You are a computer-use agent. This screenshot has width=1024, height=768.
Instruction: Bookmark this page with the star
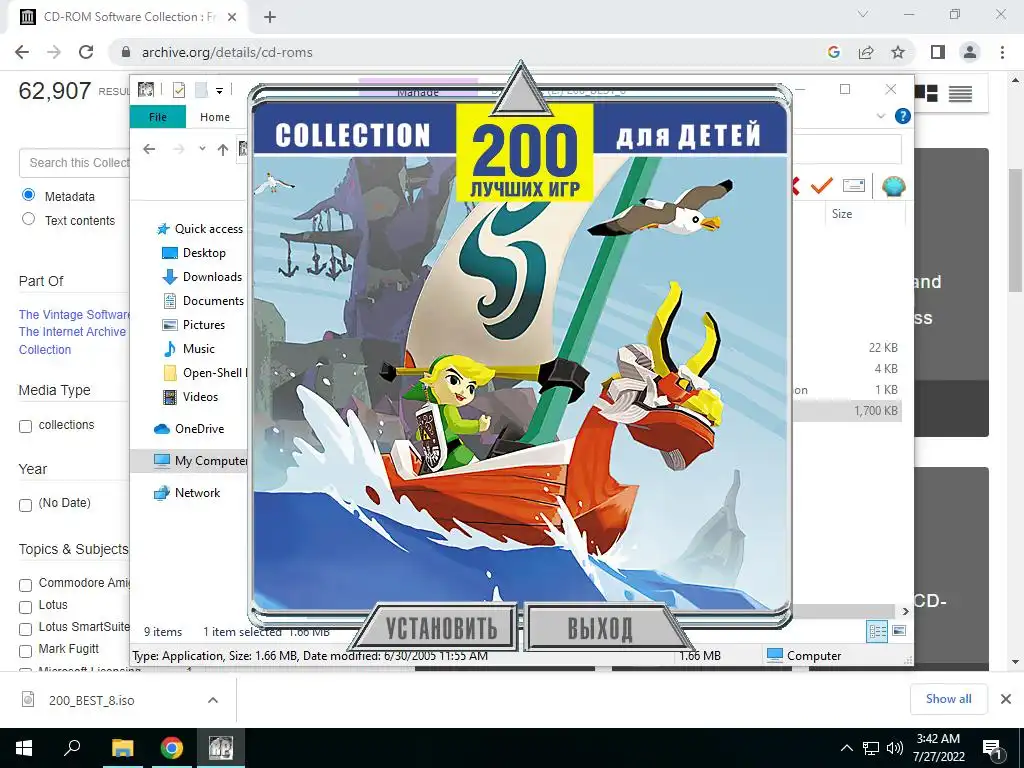[x=898, y=52]
